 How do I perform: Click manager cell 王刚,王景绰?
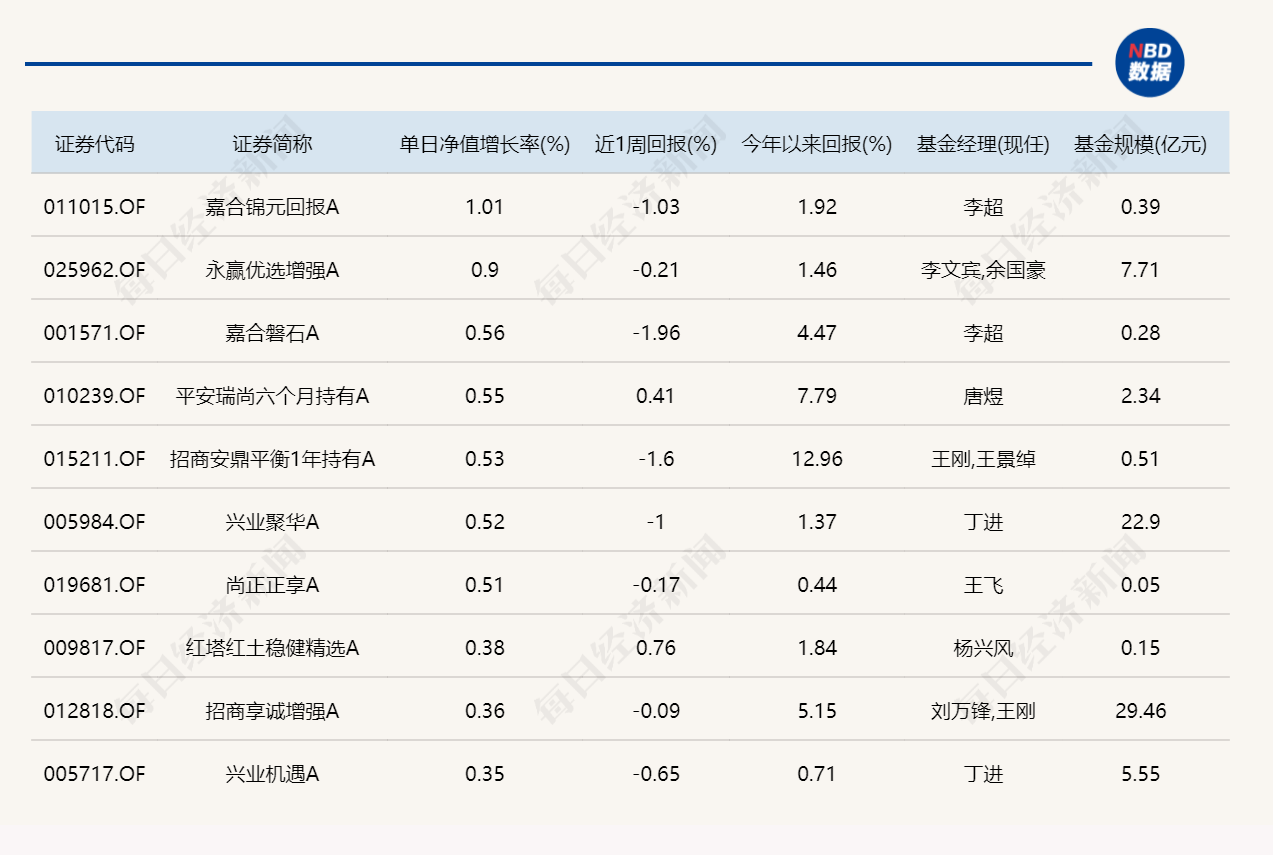(983, 459)
